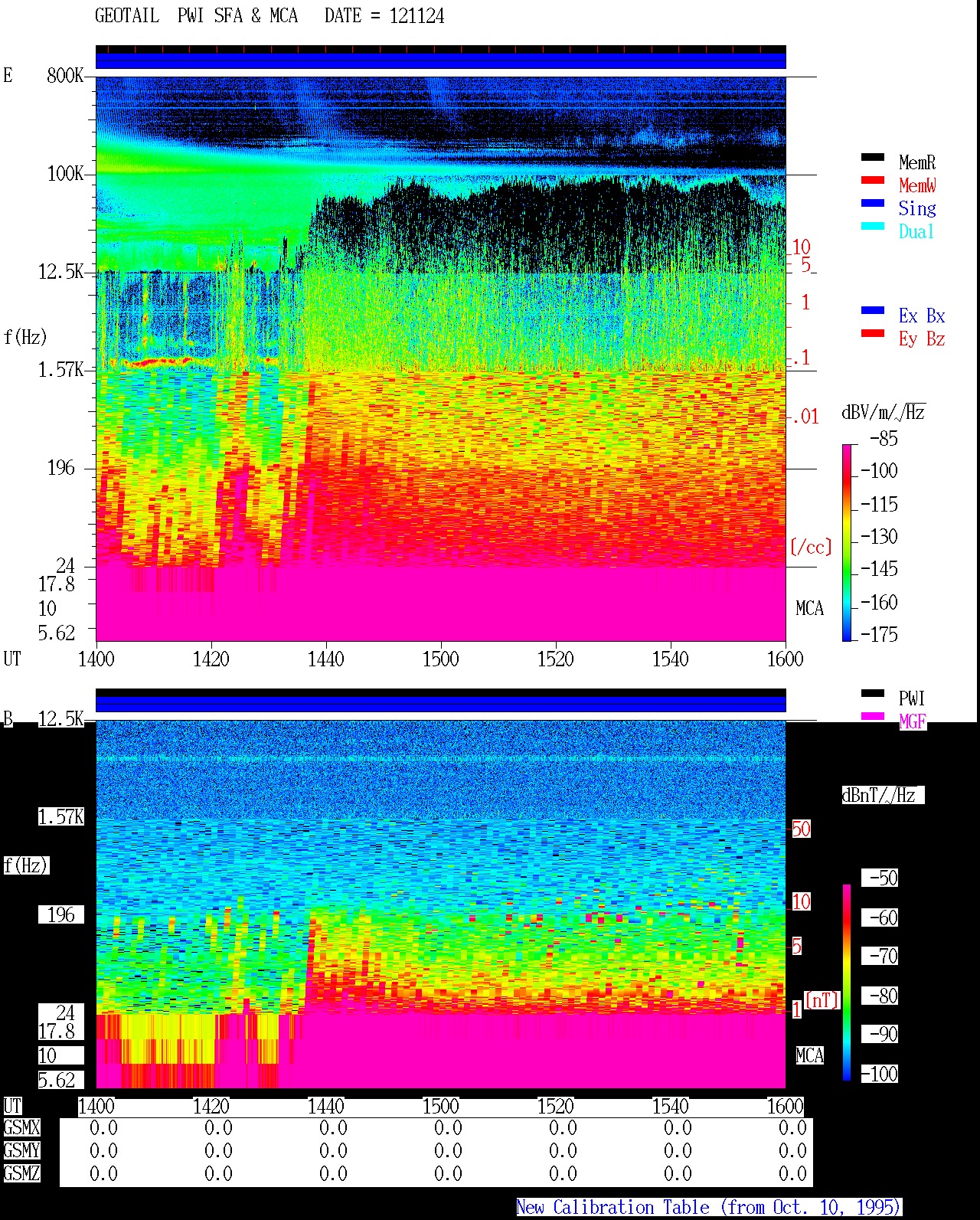
Task: Click the '-85' value on the dBV/m/√Hz scale
Action: [884, 439]
